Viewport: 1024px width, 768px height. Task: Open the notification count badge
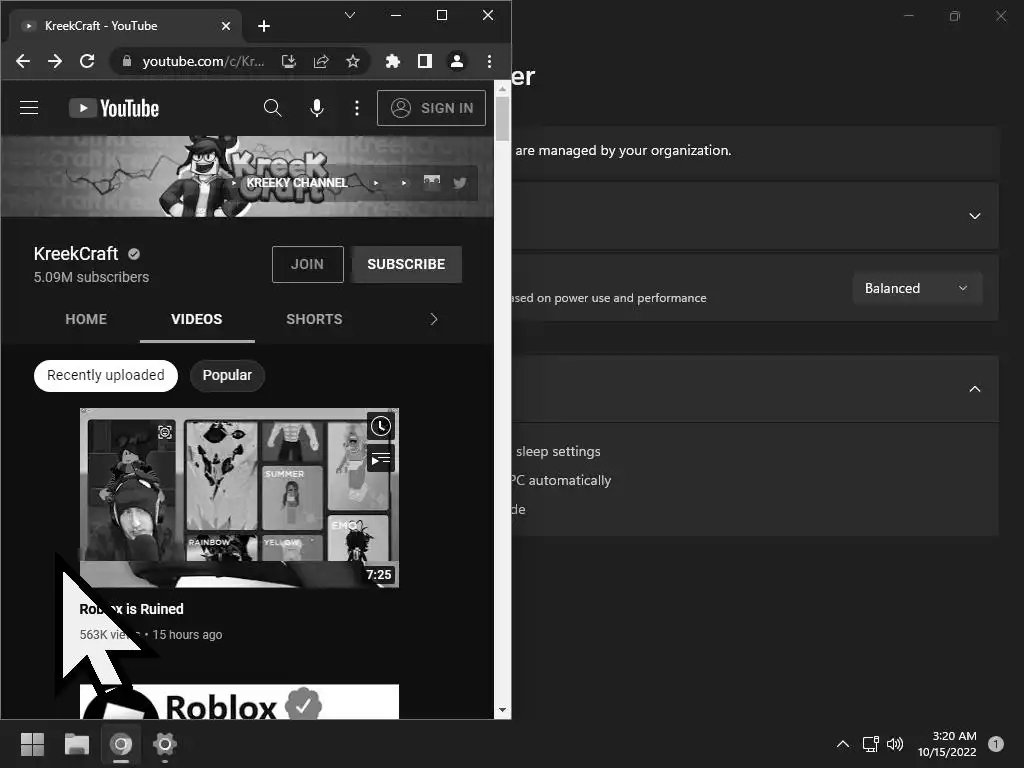[x=995, y=744]
